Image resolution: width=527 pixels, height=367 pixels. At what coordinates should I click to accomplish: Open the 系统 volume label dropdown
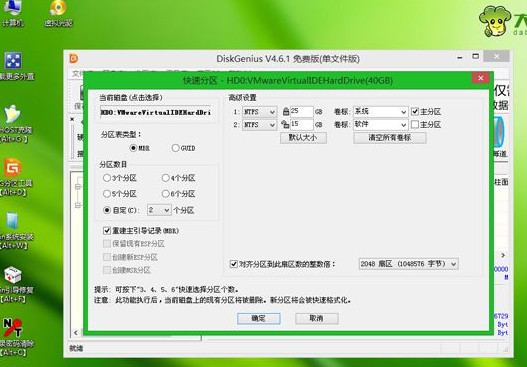click(380, 112)
